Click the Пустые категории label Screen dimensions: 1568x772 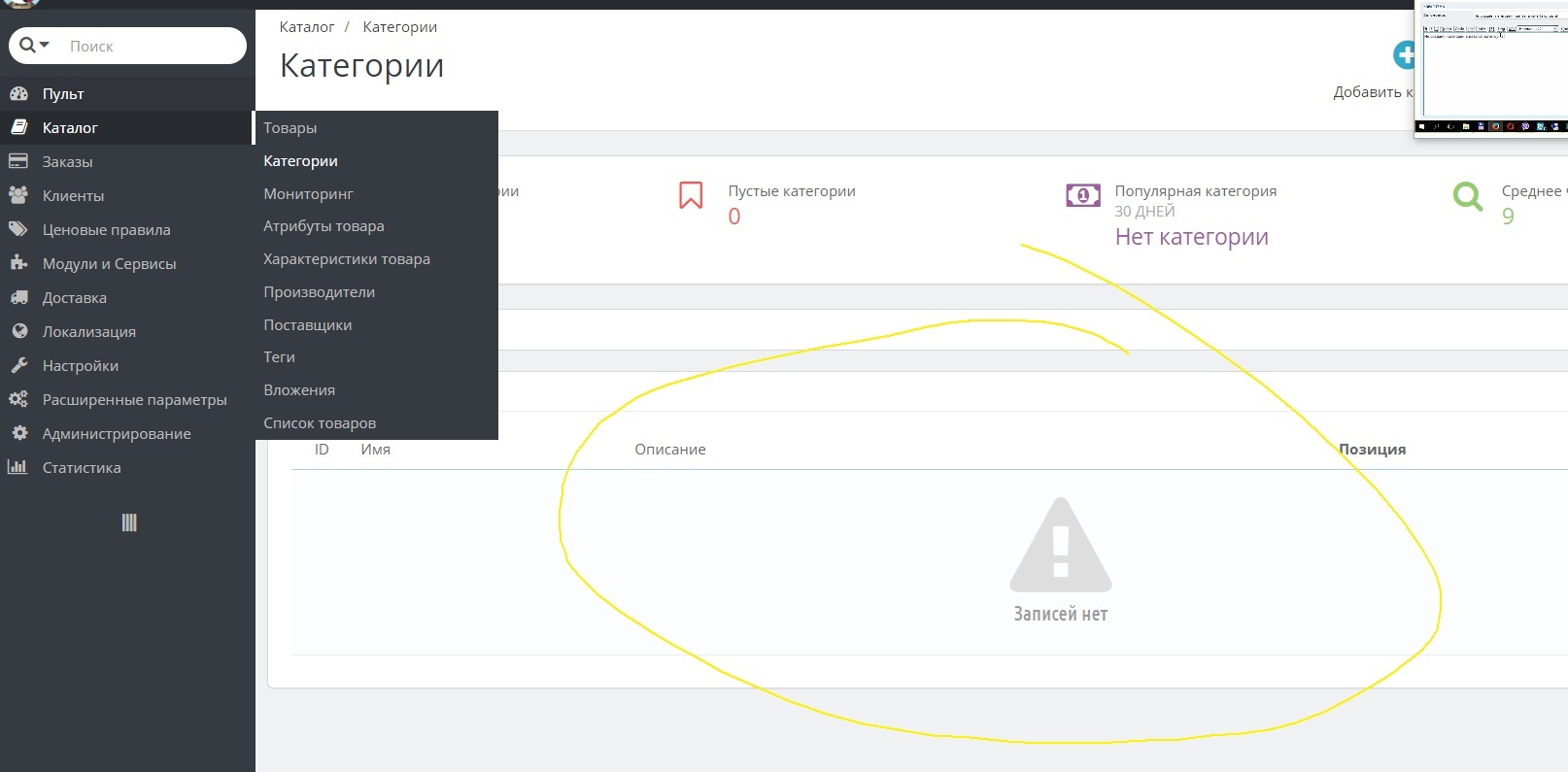click(792, 191)
